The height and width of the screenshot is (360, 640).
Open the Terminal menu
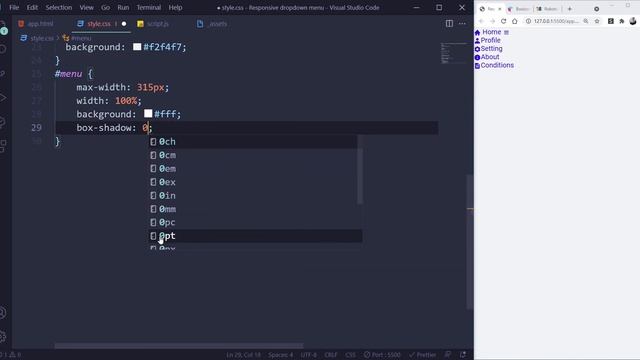tap(149, 7)
